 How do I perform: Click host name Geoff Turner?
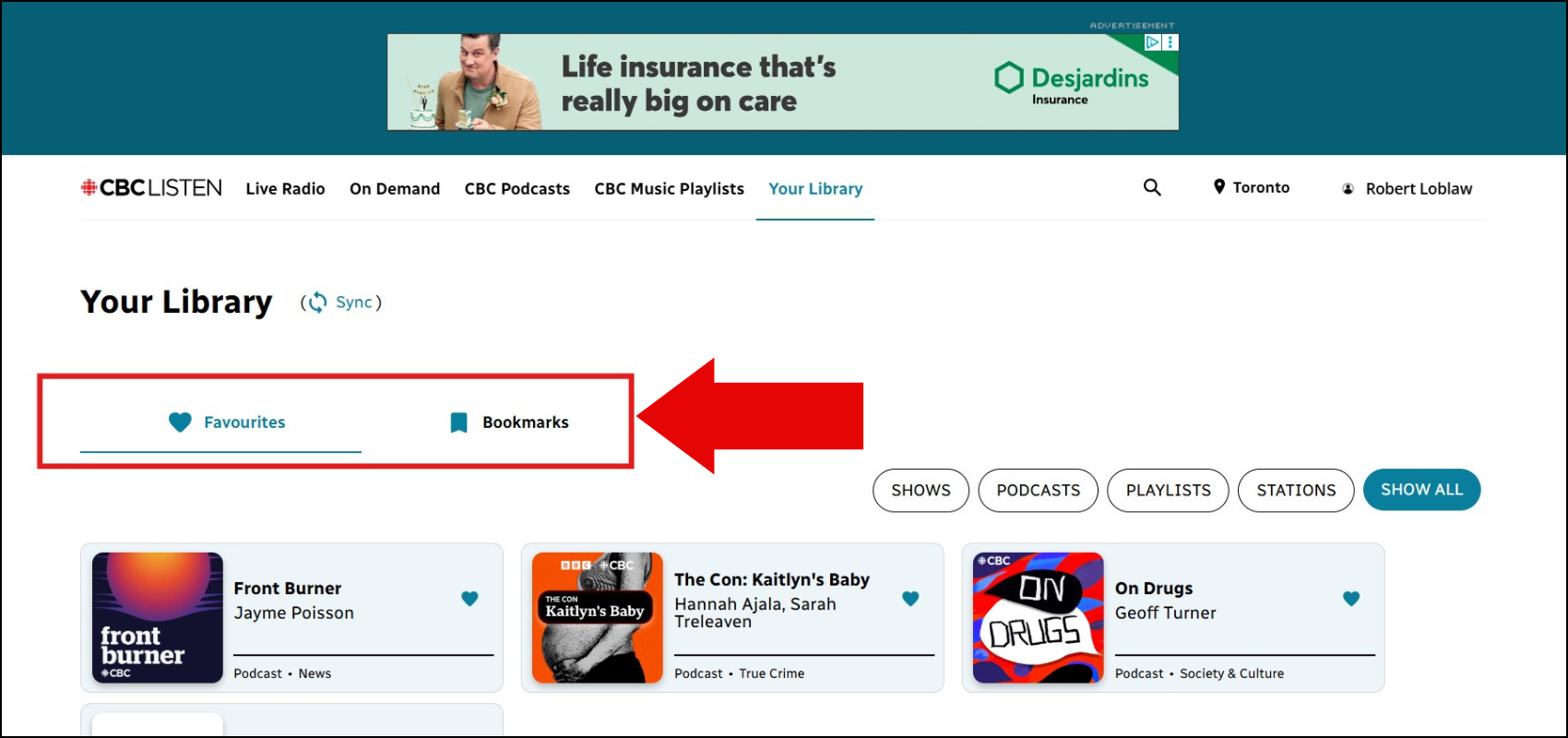[x=1166, y=613]
